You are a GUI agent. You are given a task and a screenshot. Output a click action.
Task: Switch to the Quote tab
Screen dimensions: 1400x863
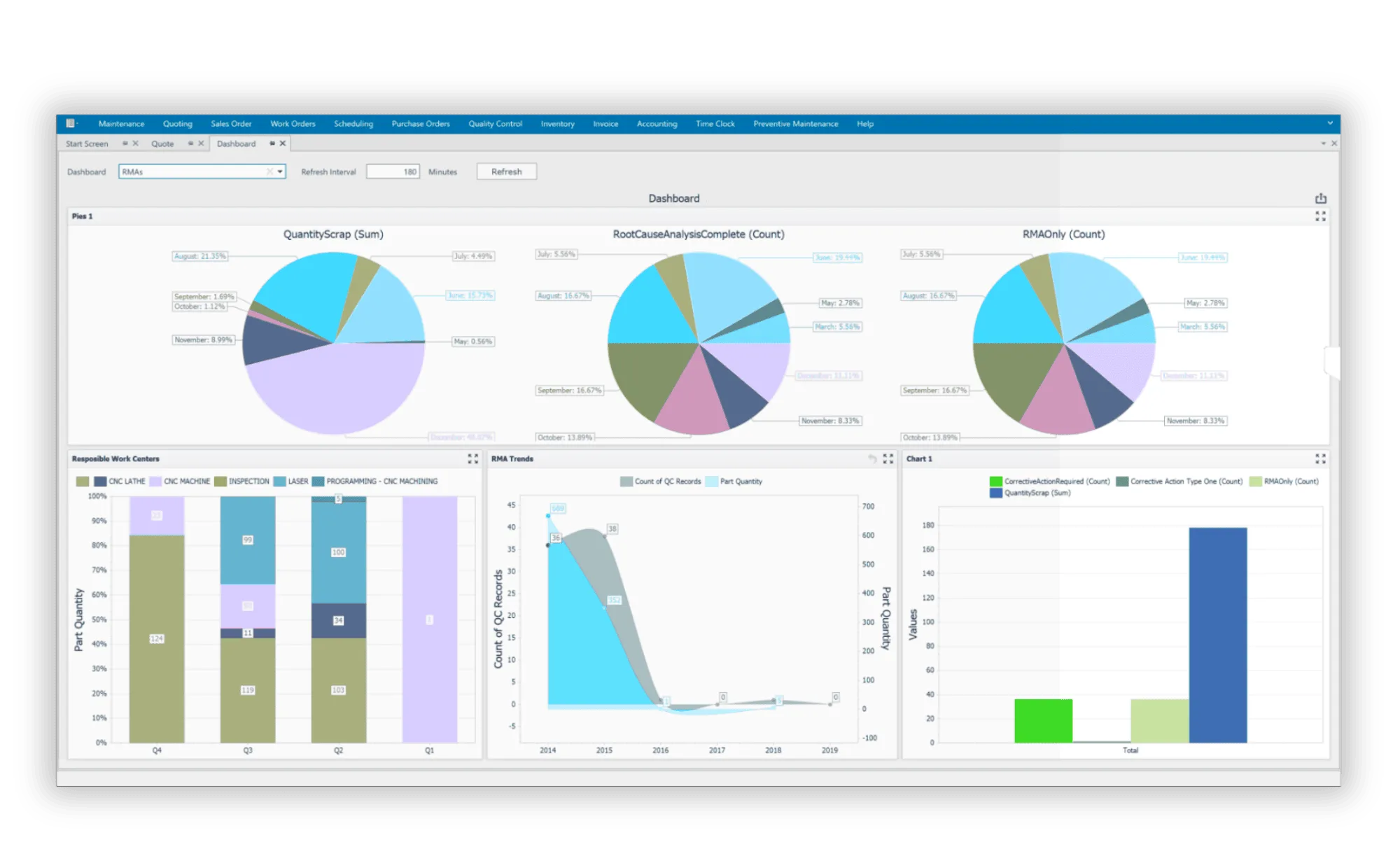pyautogui.click(x=162, y=144)
